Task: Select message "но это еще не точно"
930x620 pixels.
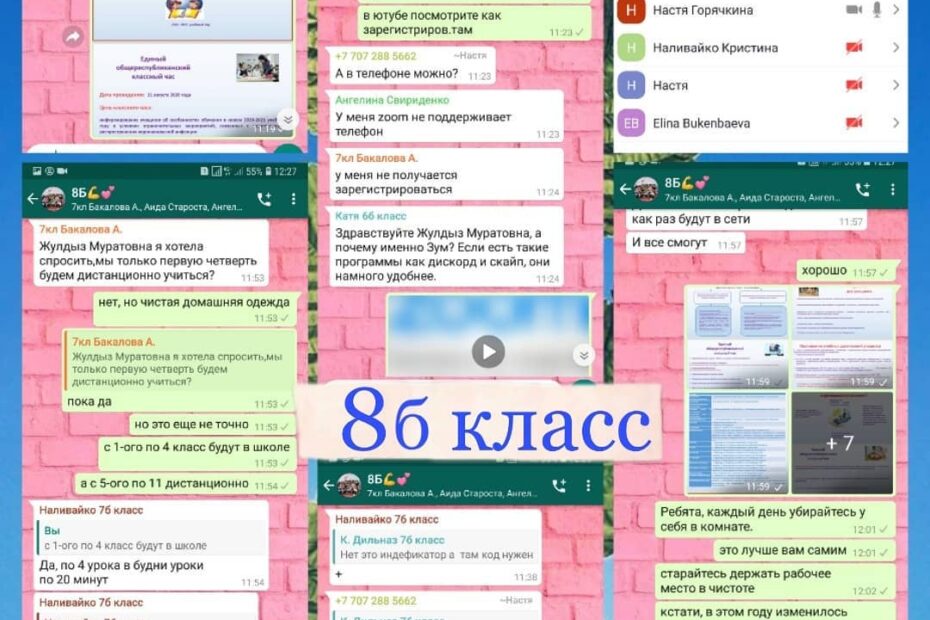Action: [x=213, y=425]
